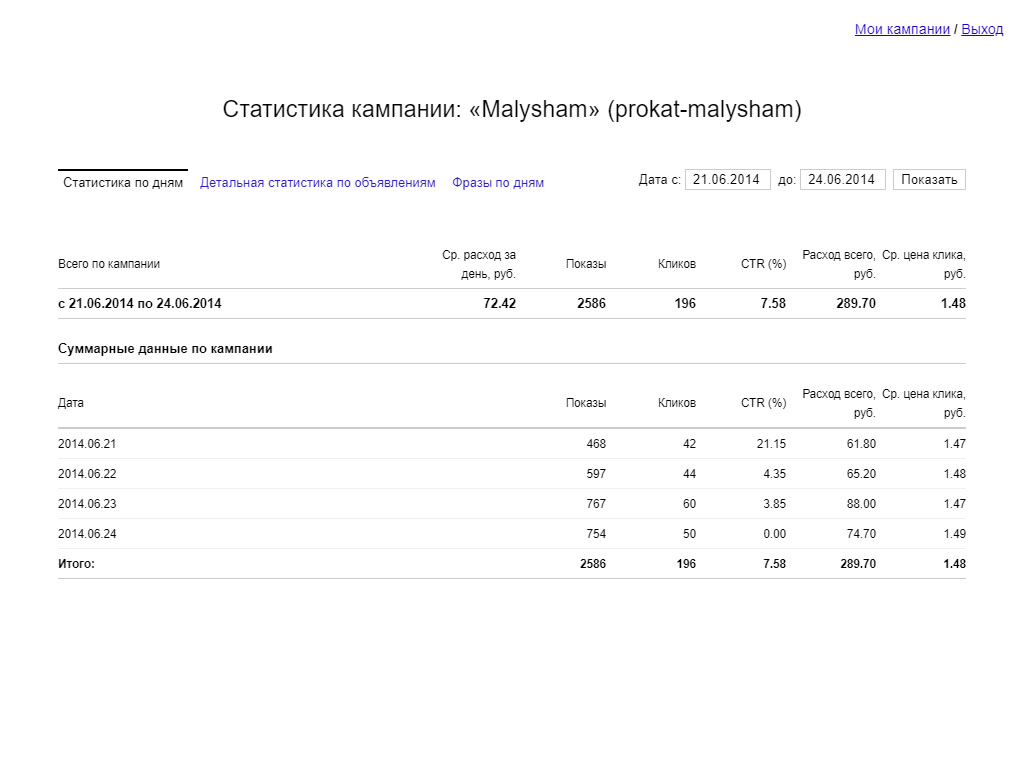The height and width of the screenshot is (768, 1024).
Task: Open the Мои кампании link
Action: coord(902,29)
